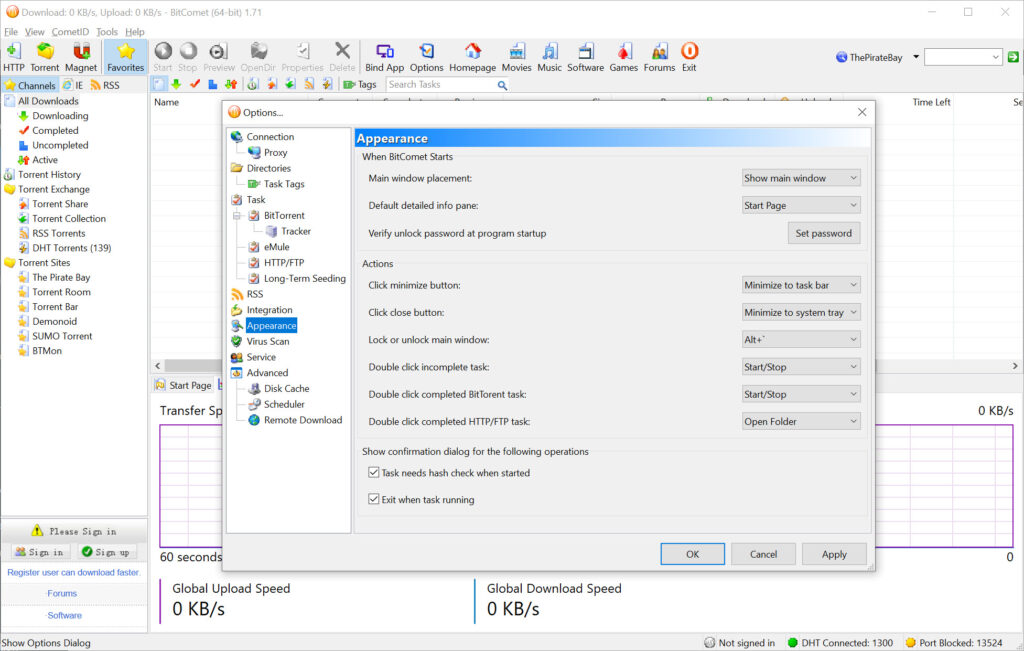Viewport: 1024px width, 651px height.
Task: Select Disk Cache in the options tree
Action: pyautogui.click(x=286, y=389)
